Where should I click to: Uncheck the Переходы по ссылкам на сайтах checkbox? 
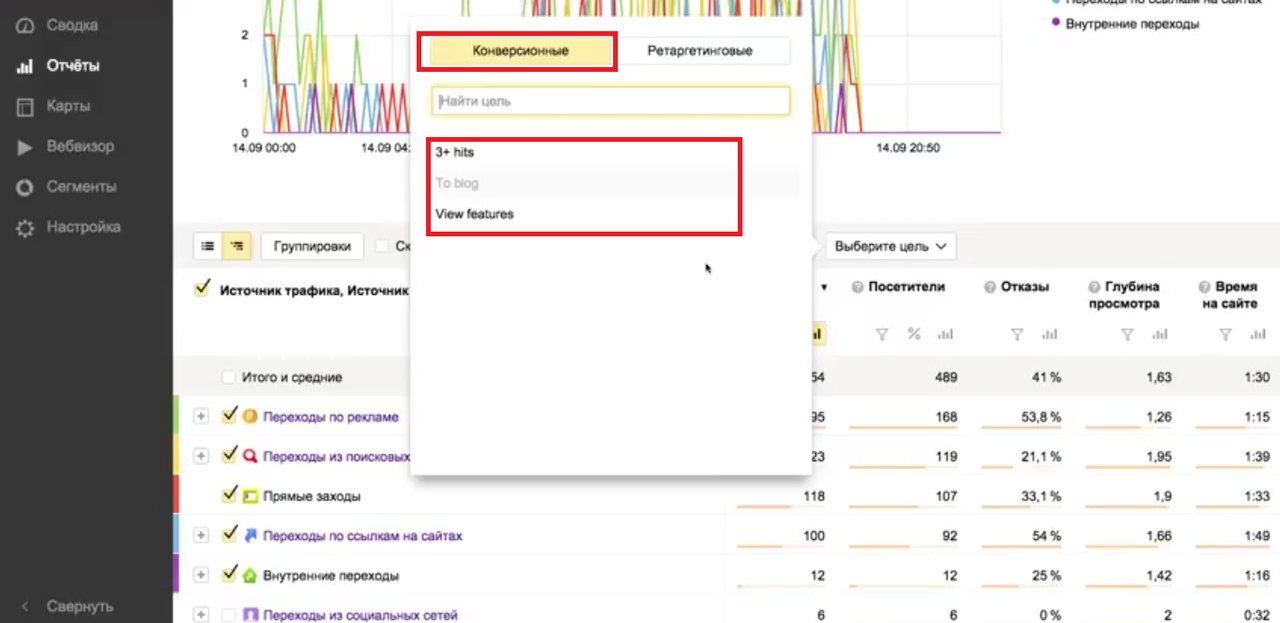[x=230, y=535]
